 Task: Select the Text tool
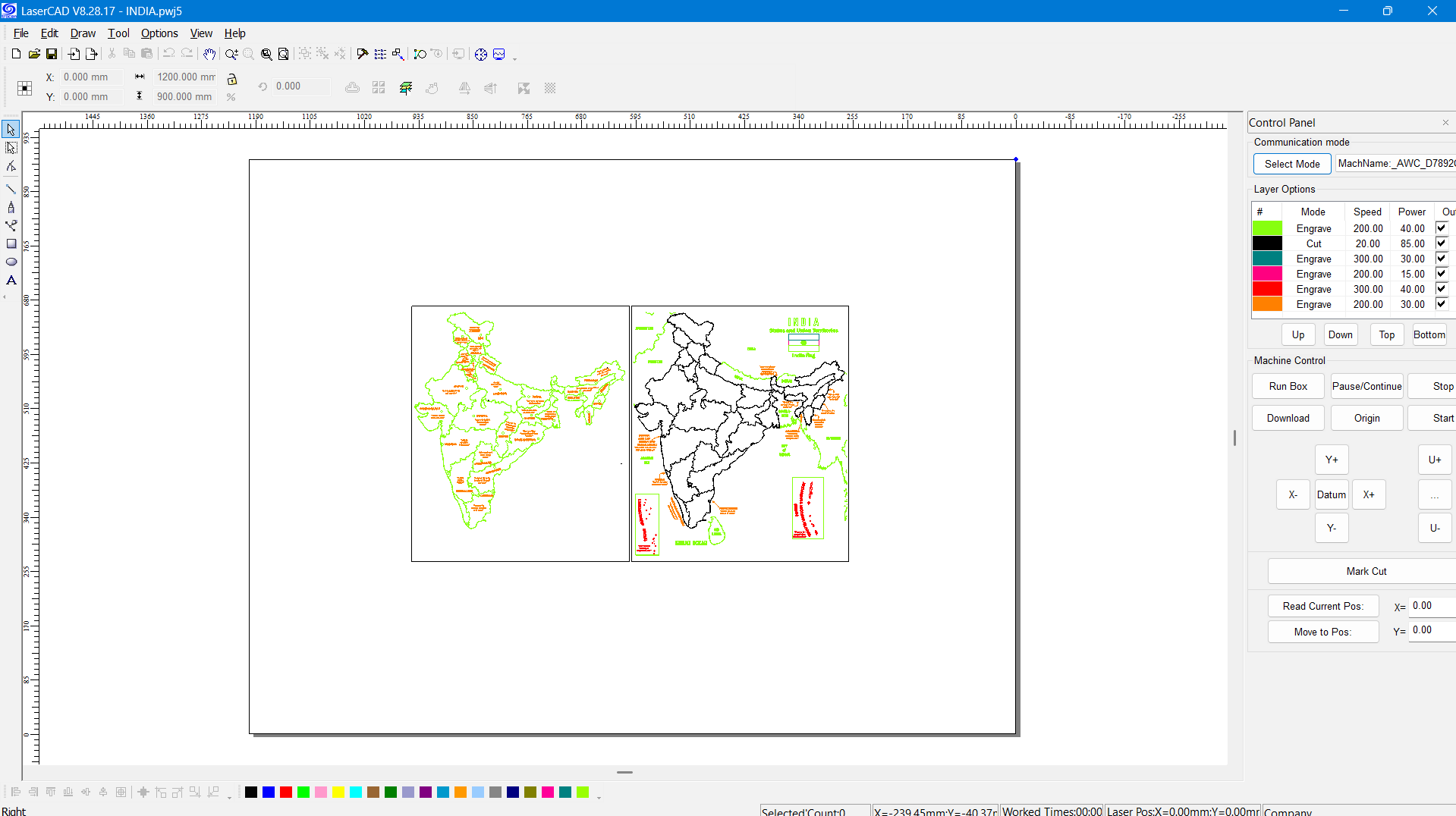coord(11,280)
